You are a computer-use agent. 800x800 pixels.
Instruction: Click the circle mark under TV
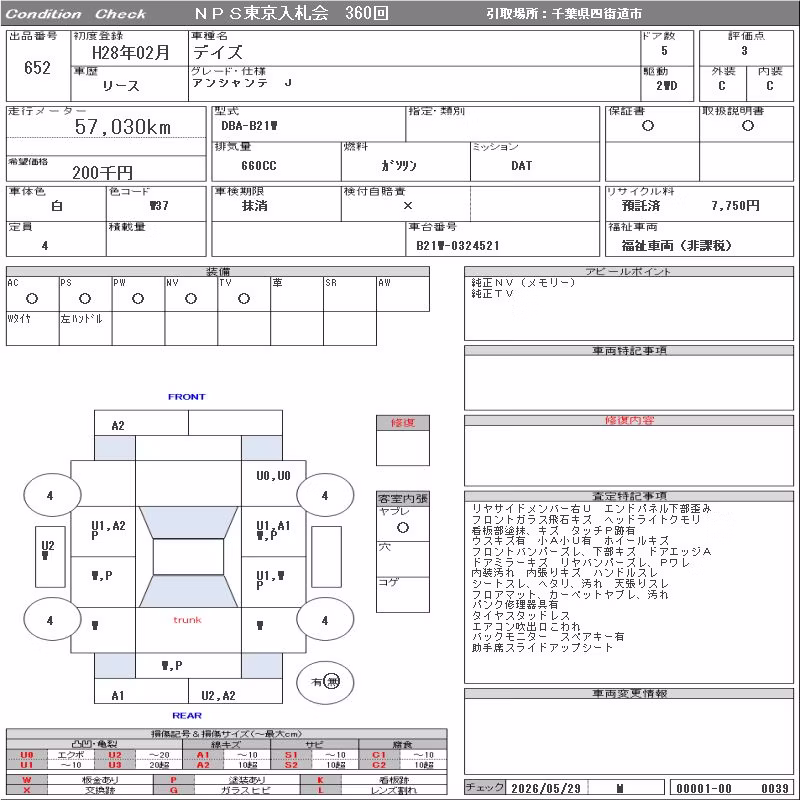(244, 298)
